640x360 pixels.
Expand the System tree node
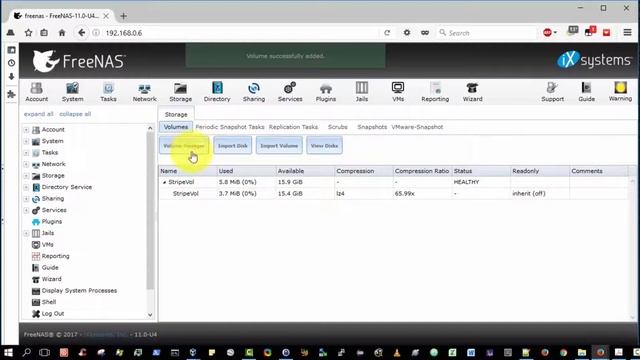coord(26,141)
